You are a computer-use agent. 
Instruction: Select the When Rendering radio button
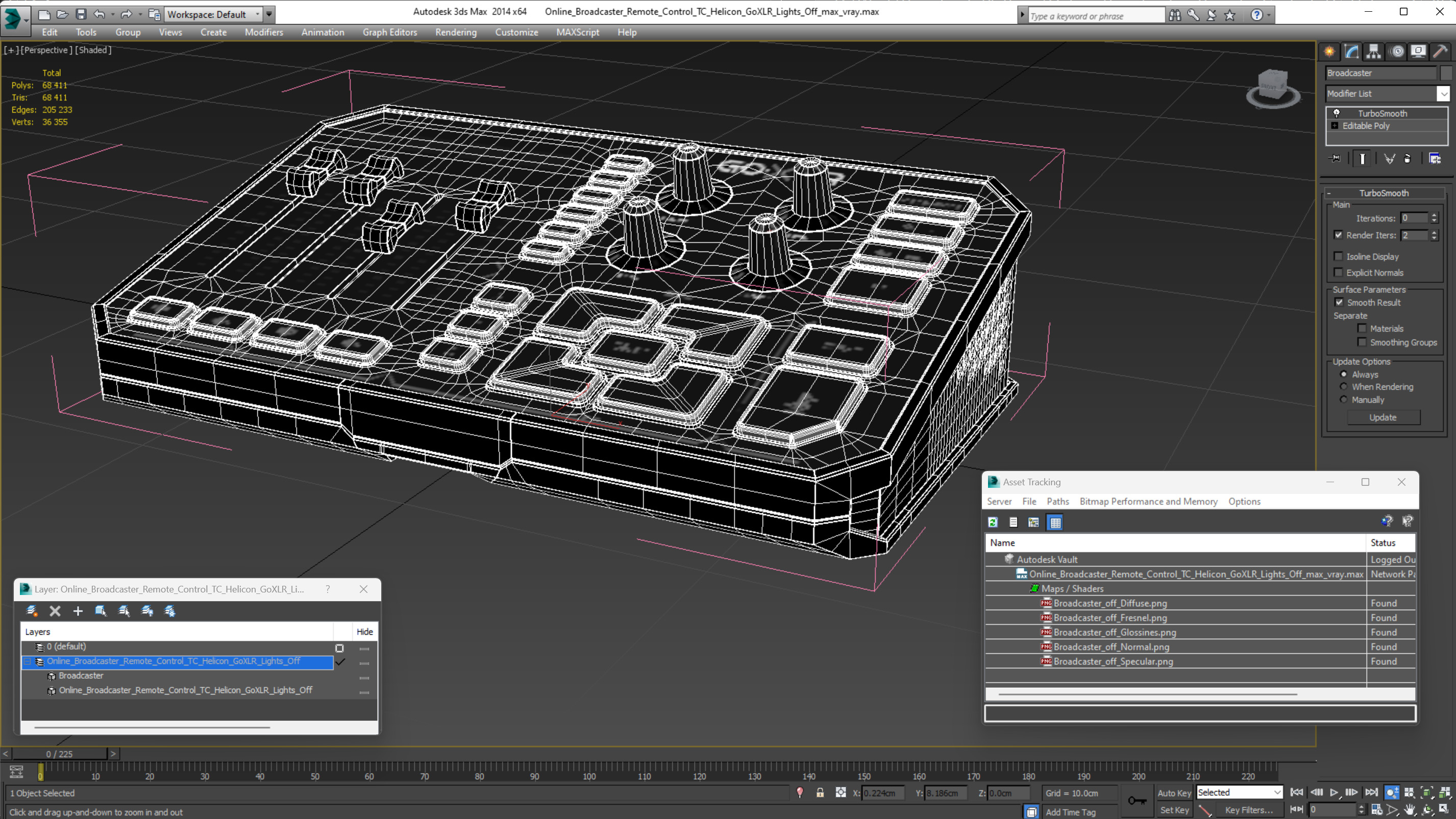(1344, 387)
